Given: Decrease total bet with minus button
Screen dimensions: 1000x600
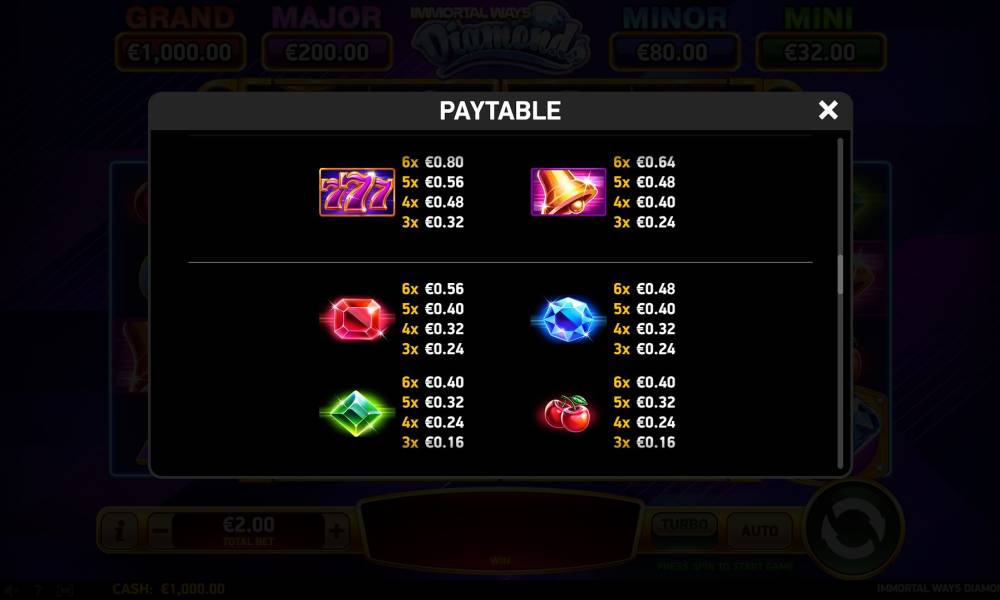Looking at the screenshot, I should coord(160,530).
